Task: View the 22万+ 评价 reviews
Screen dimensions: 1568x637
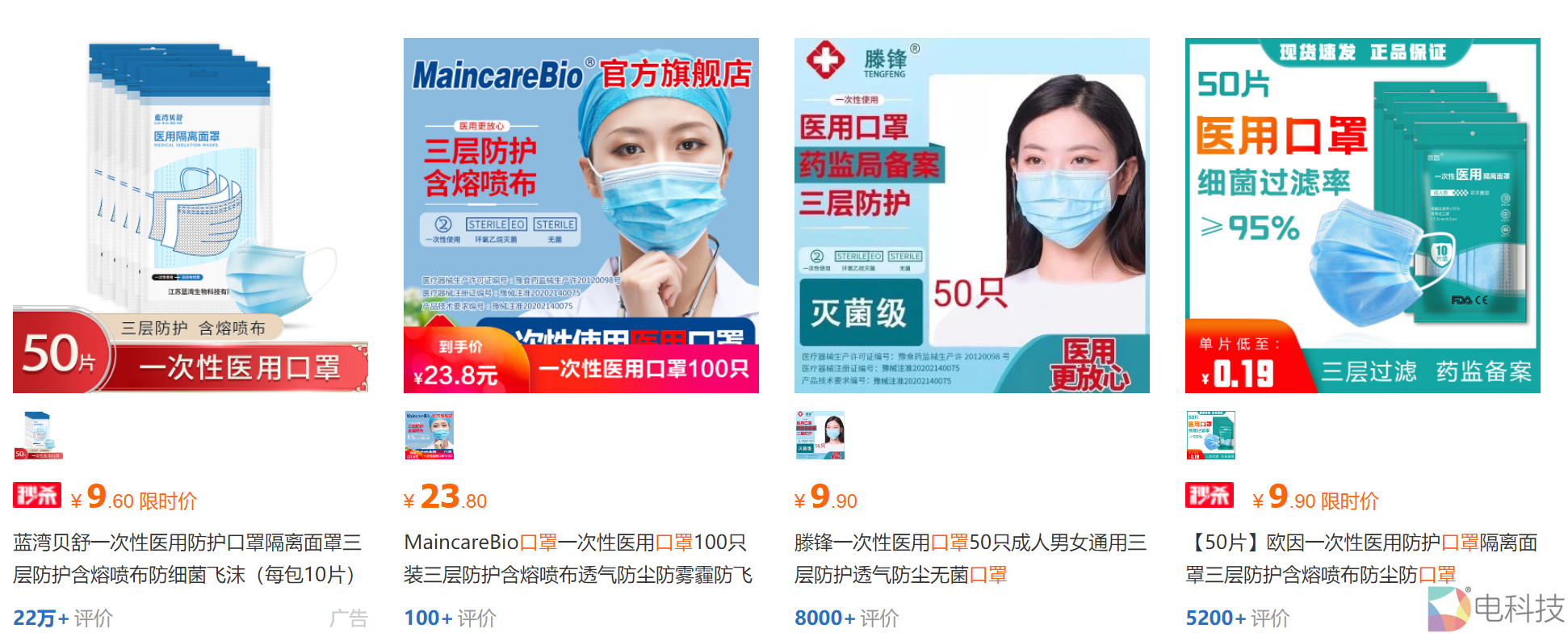Action: click(x=63, y=618)
